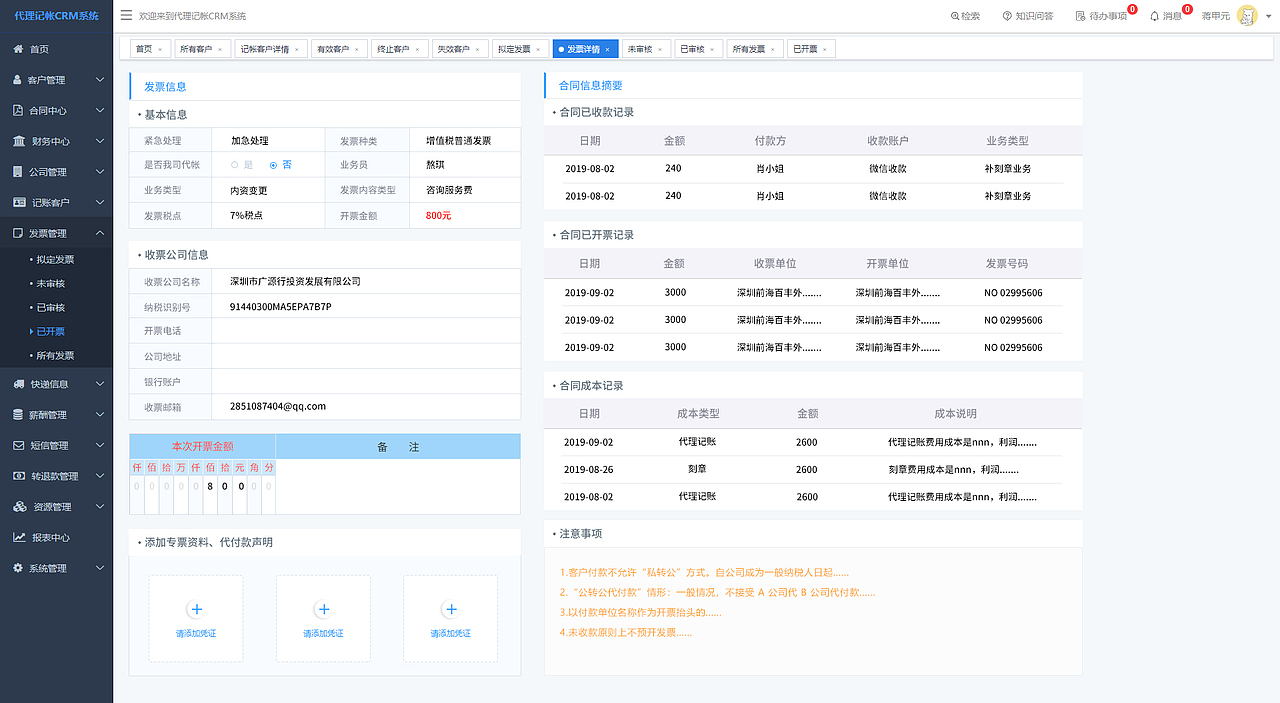
Task: Open the 财务中心 finance icon
Action: coord(20,140)
